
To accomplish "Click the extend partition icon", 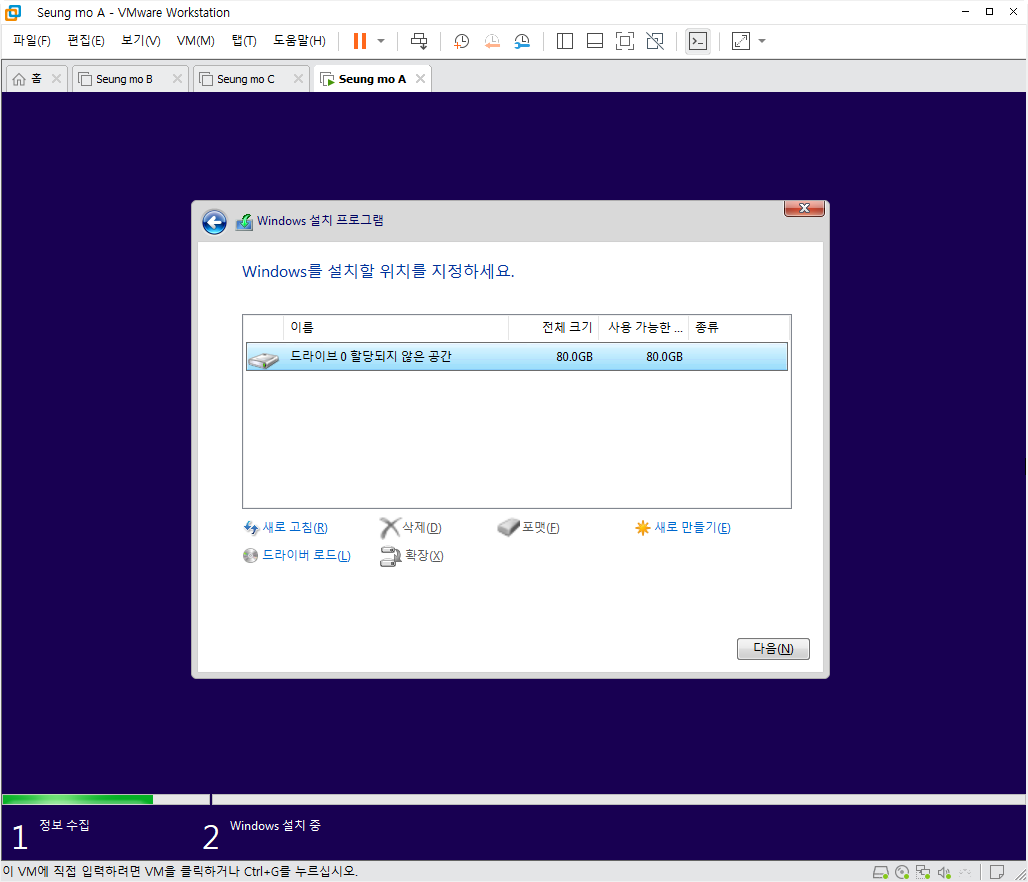I will pyautogui.click(x=390, y=557).
